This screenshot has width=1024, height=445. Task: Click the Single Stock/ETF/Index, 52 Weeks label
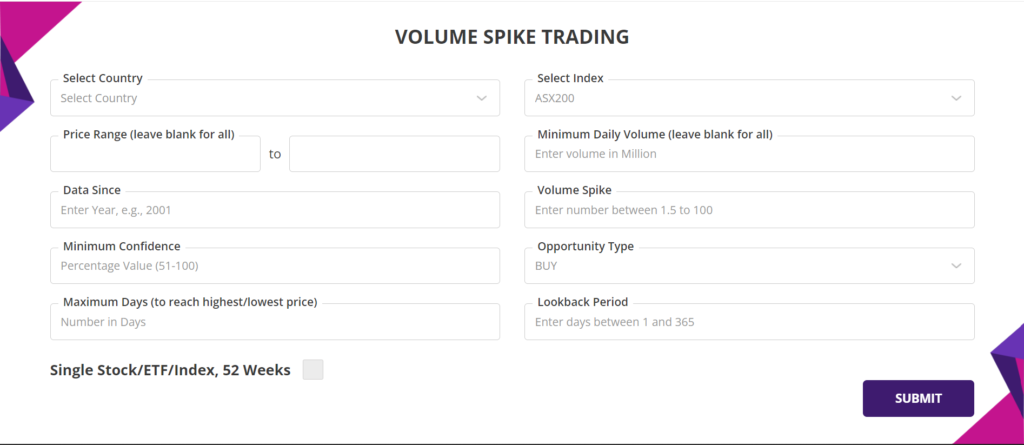point(170,370)
